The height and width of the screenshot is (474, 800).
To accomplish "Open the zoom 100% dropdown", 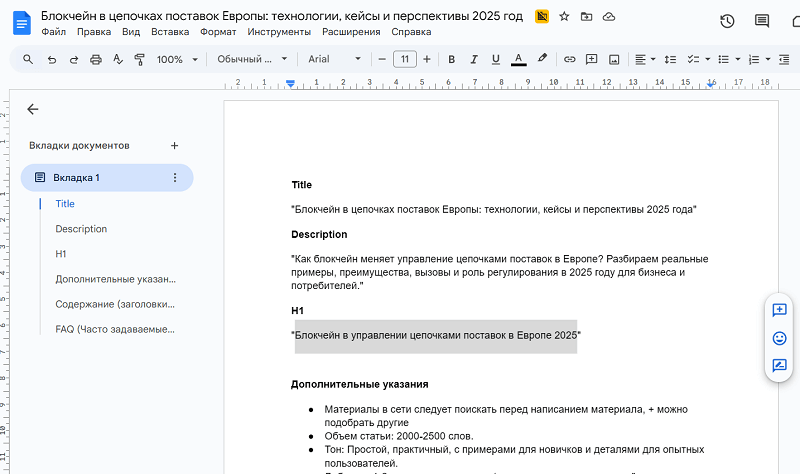I will tap(177, 59).
